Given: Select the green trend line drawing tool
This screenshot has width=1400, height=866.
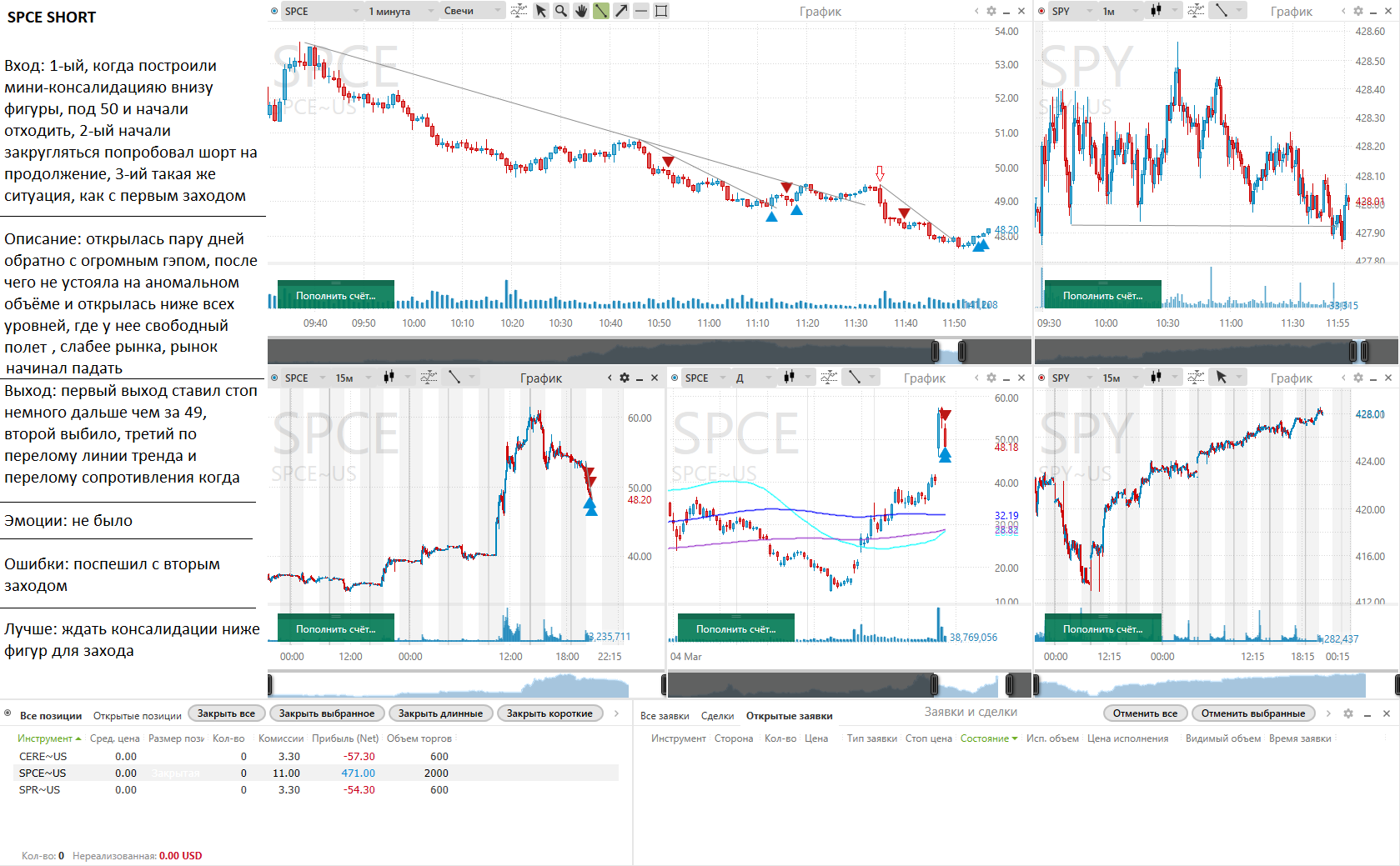Looking at the screenshot, I should [x=601, y=11].
